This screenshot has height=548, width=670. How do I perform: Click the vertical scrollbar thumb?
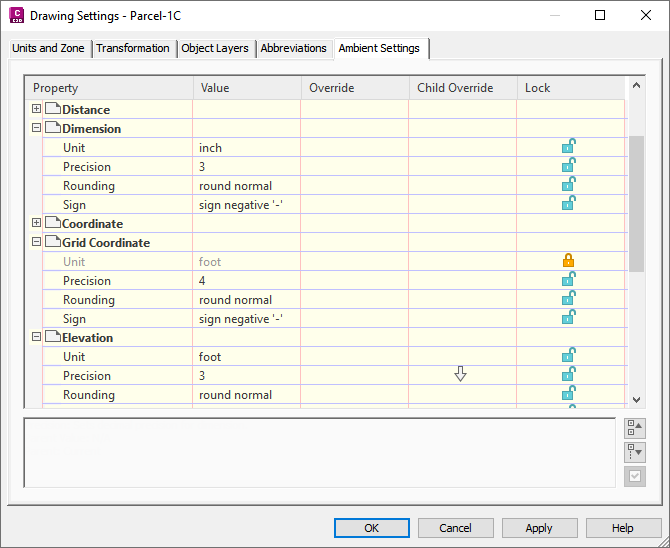point(636,200)
